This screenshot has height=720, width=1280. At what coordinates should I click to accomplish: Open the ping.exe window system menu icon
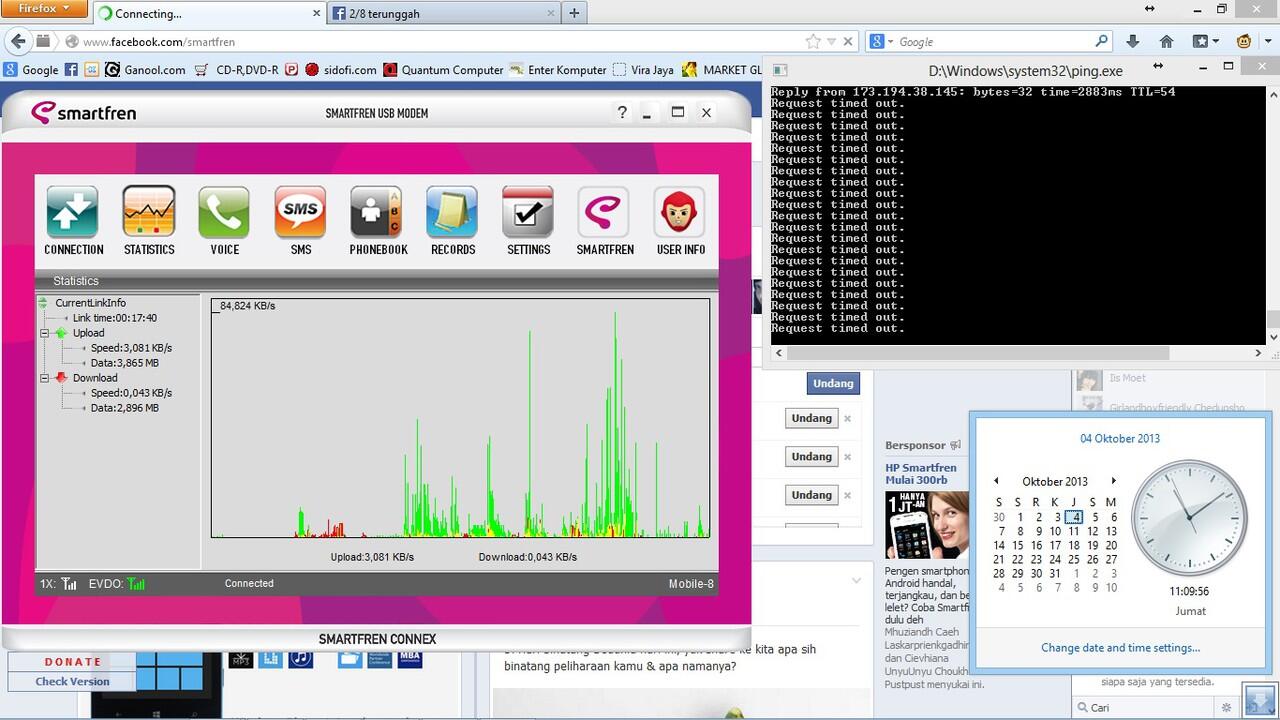tap(780, 70)
